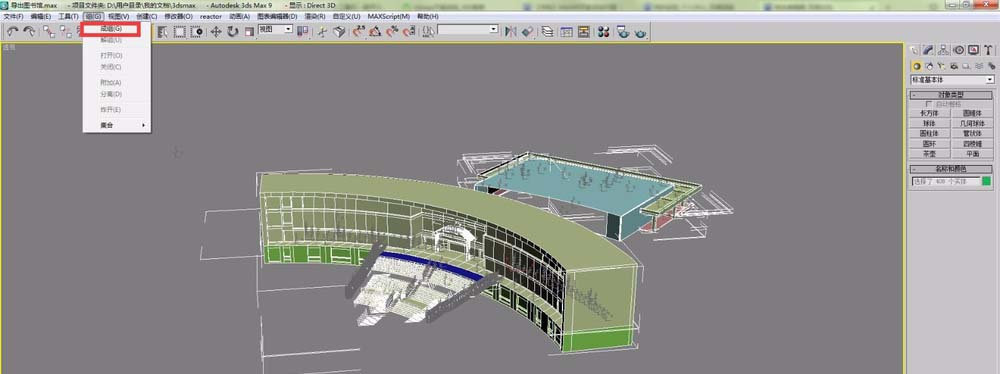Image resolution: width=1000 pixels, height=374 pixels.
Task: Open Schematic View from toolbar
Action: pyautogui.click(x=584, y=31)
